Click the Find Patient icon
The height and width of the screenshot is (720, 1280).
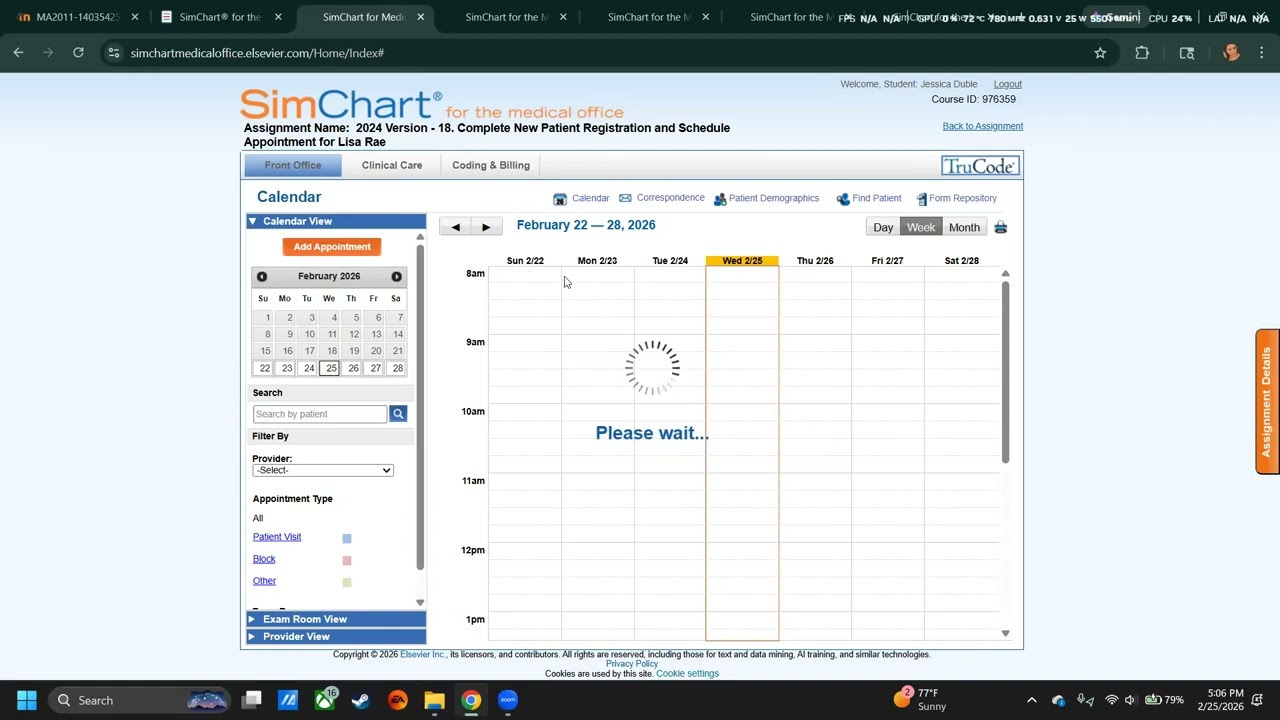843,199
